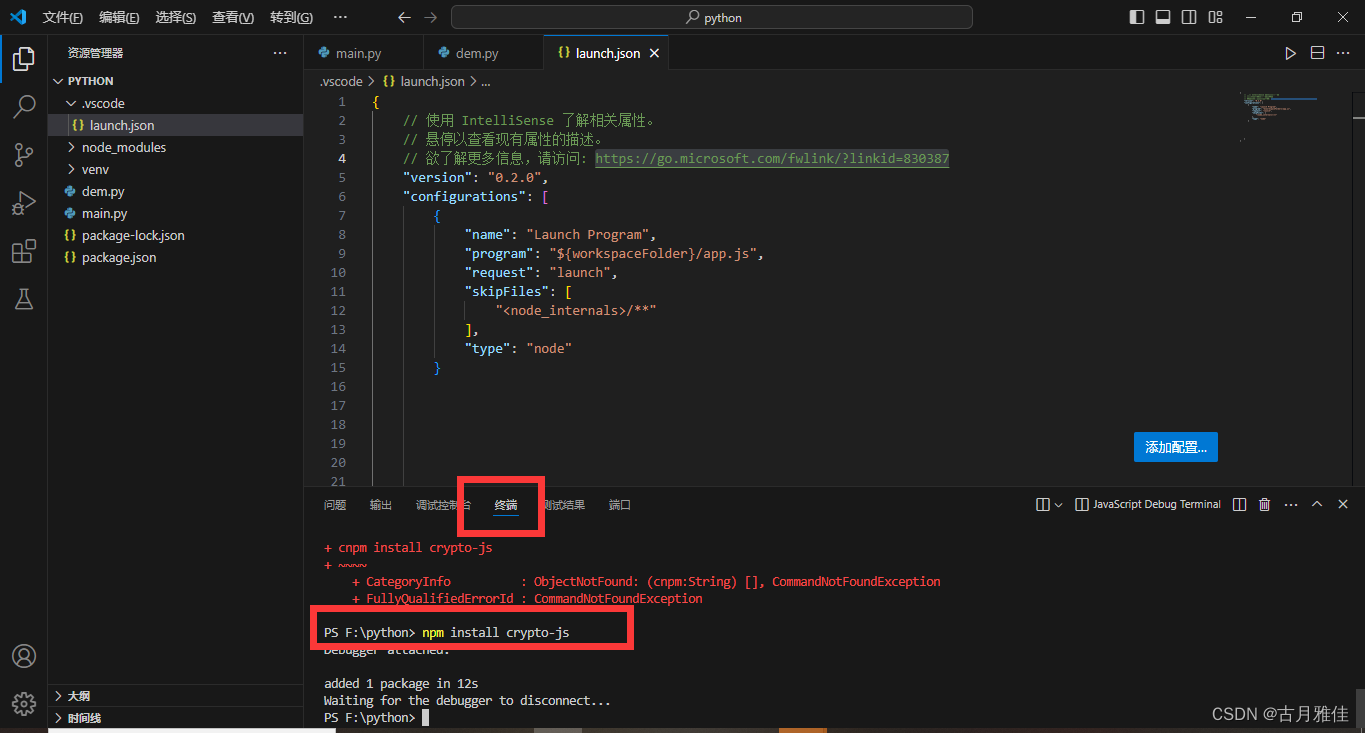Kill the terminal with the trash icon
Image resolution: width=1365 pixels, height=733 pixels.
click(1264, 504)
